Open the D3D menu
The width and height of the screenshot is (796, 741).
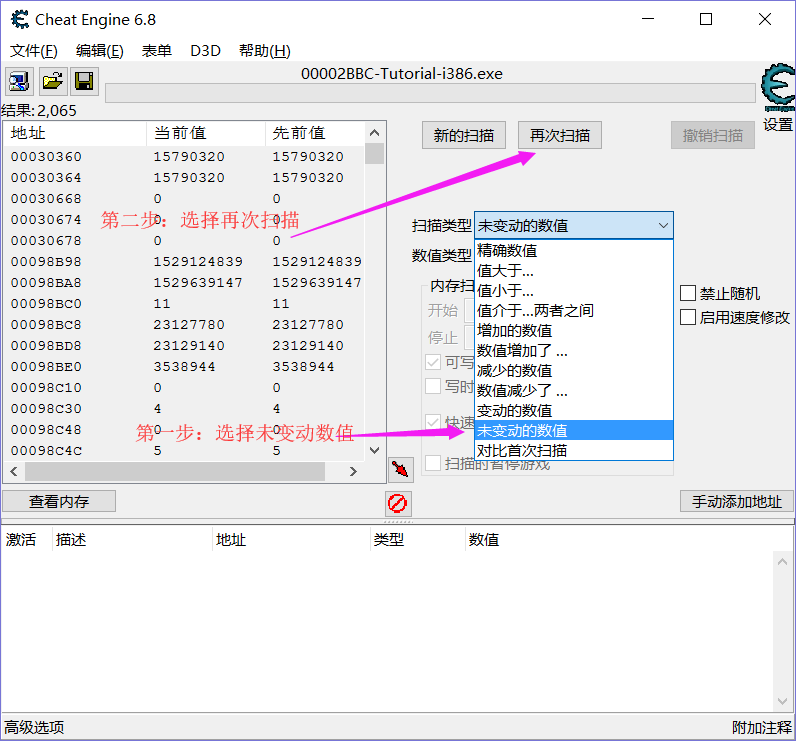point(205,51)
